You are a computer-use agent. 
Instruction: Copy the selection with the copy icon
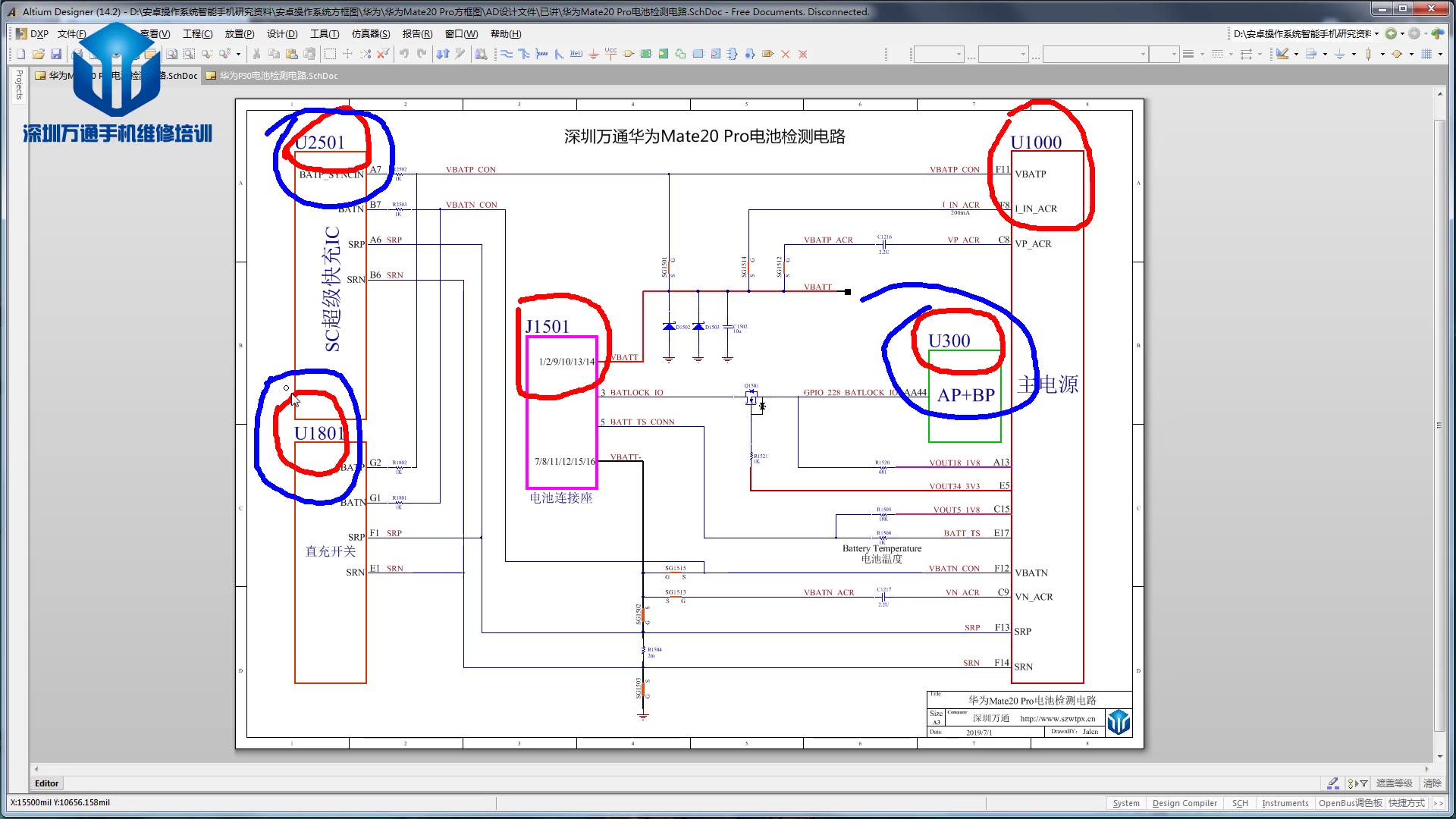pos(274,54)
